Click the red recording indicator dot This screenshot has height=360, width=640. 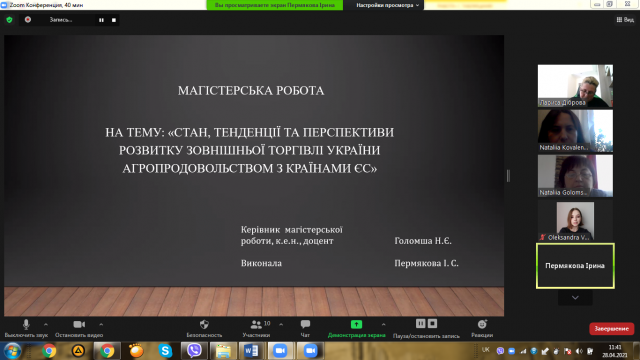(x=28, y=20)
